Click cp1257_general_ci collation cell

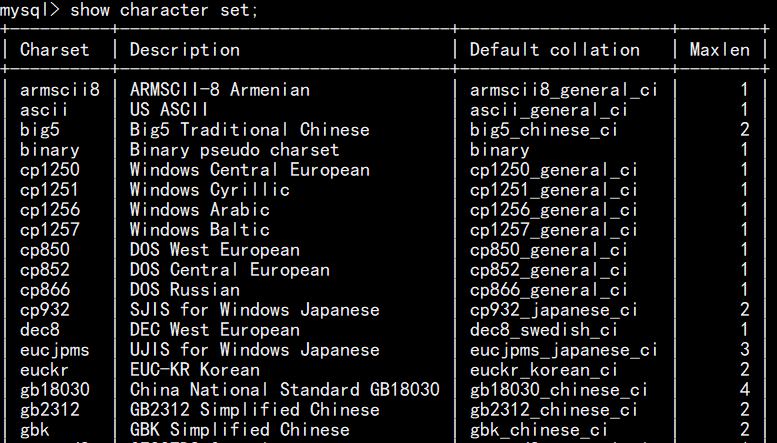tap(554, 230)
